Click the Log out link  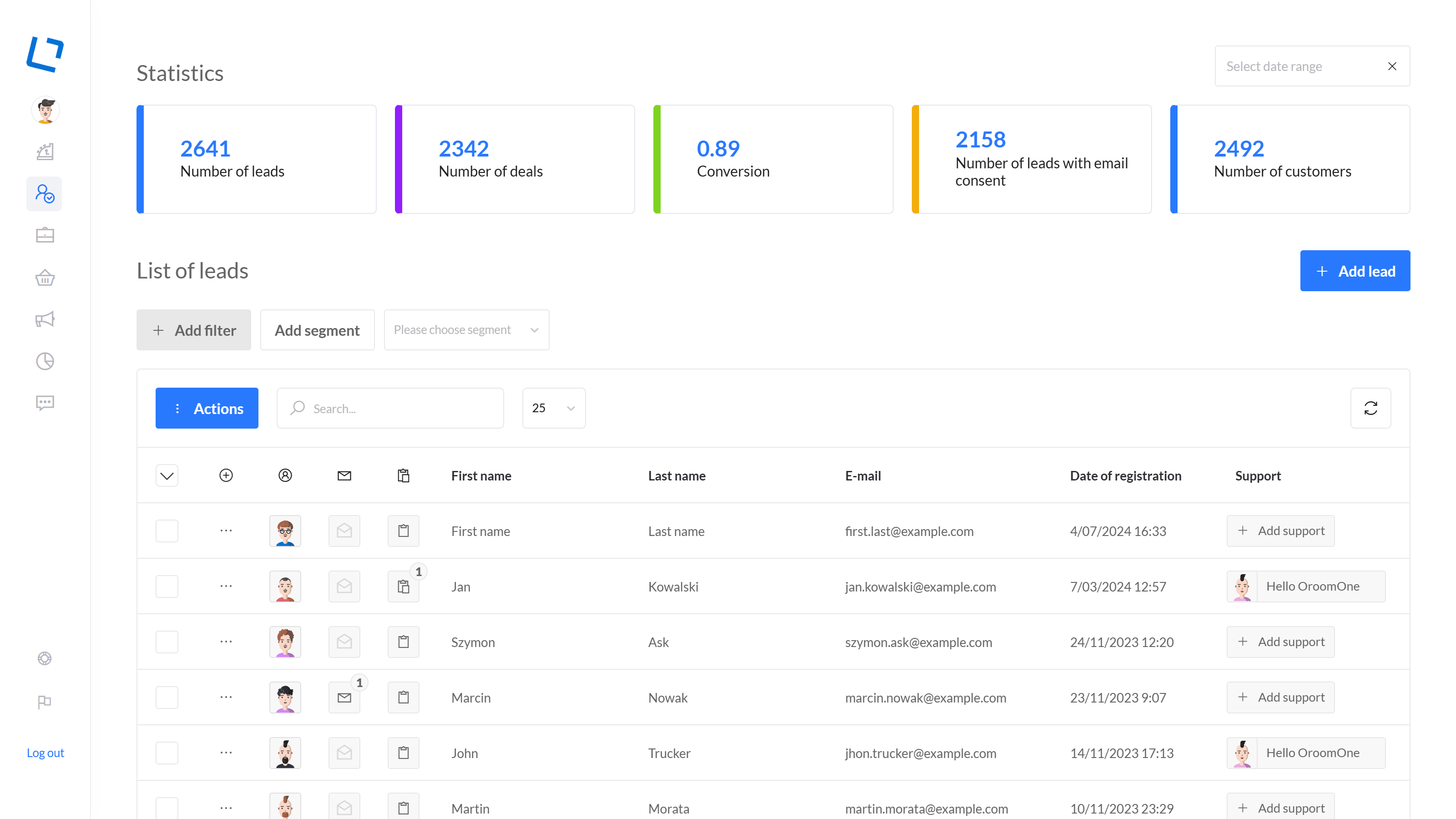tap(45, 753)
